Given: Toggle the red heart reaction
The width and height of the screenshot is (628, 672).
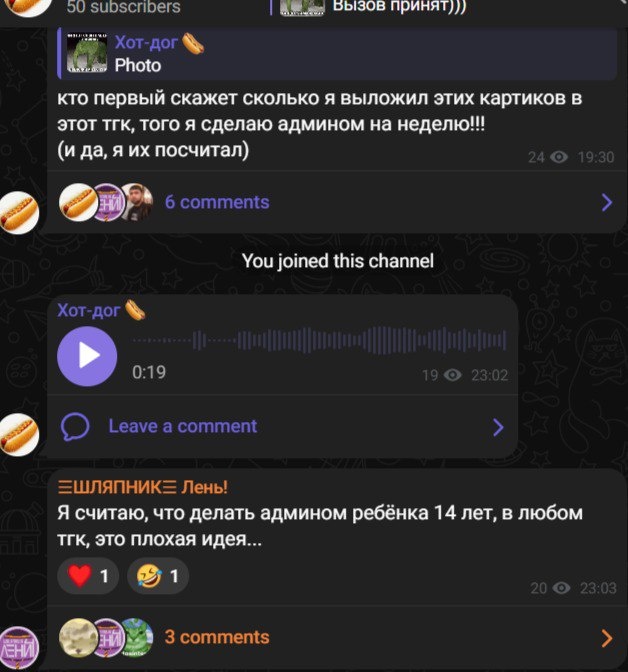Looking at the screenshot, I should [88, 576].
